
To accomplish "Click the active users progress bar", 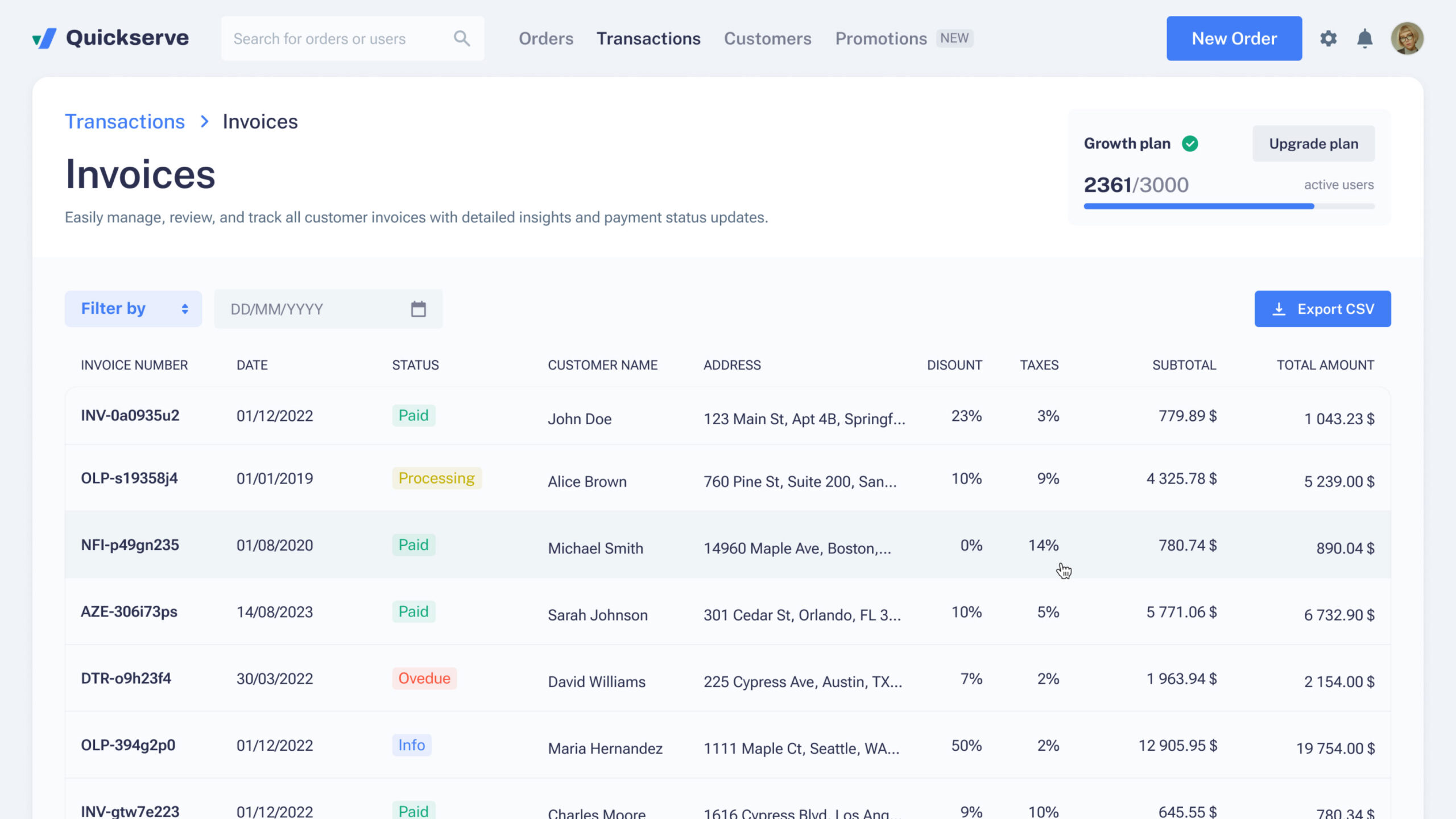I will coord(1228,206).
